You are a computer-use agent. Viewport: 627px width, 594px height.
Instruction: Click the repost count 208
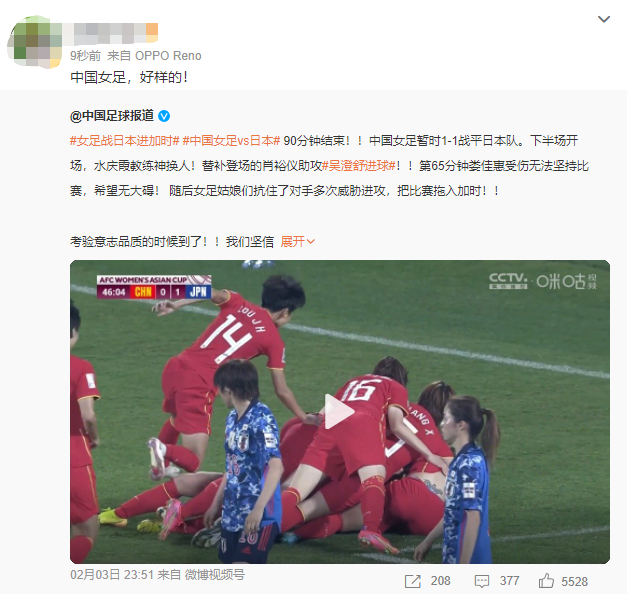tap(441, 581)
